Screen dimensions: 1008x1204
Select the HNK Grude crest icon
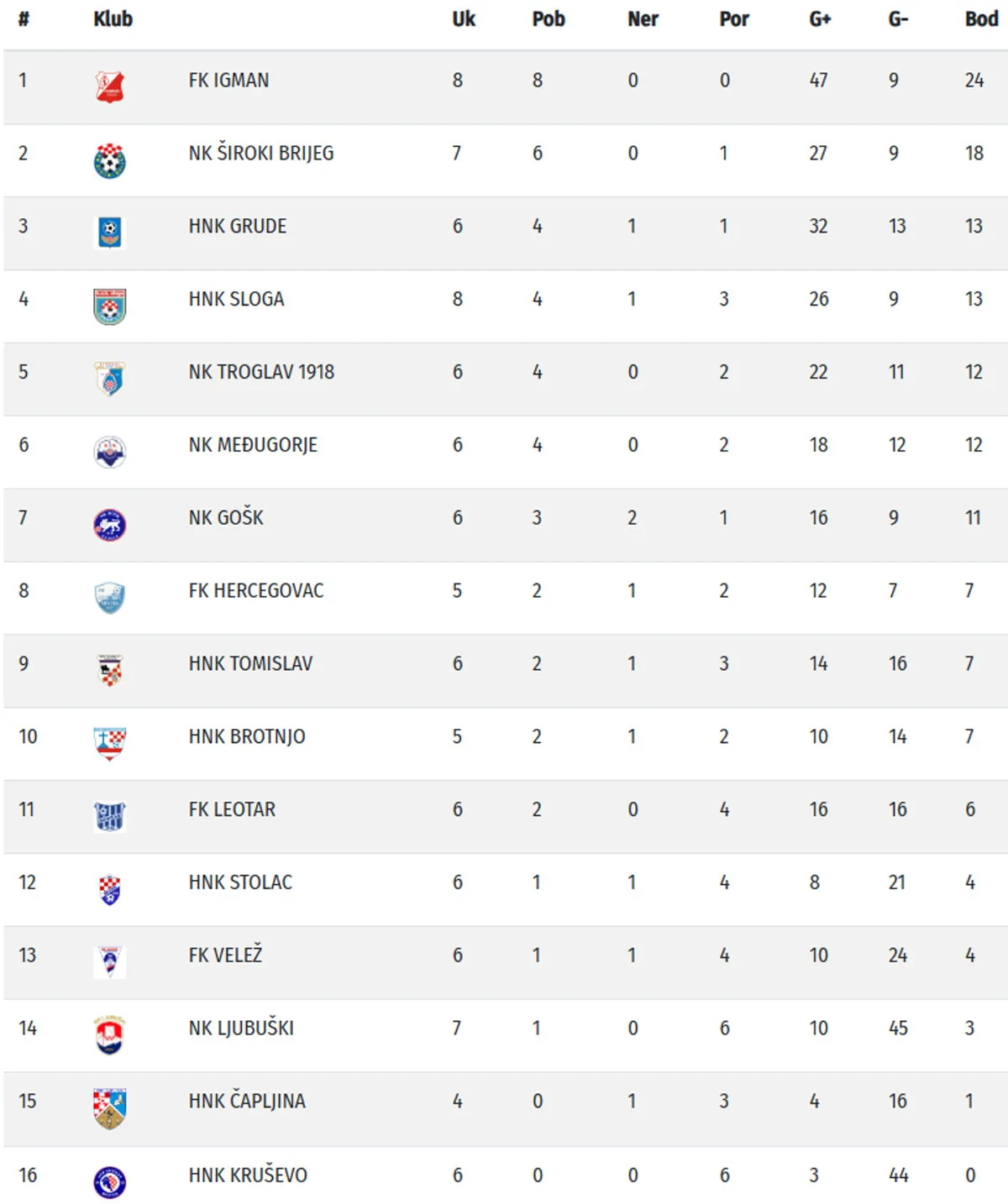110,233
